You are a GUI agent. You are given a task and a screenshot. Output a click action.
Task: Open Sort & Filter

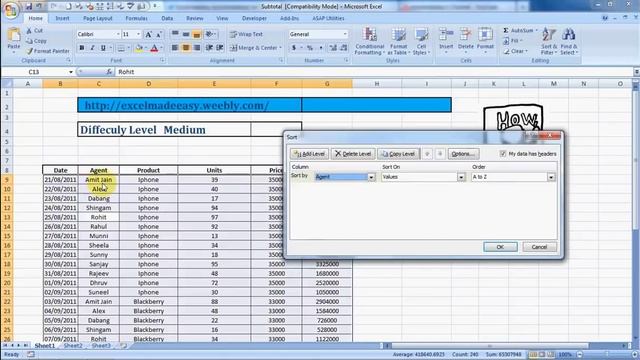[549, 41]
